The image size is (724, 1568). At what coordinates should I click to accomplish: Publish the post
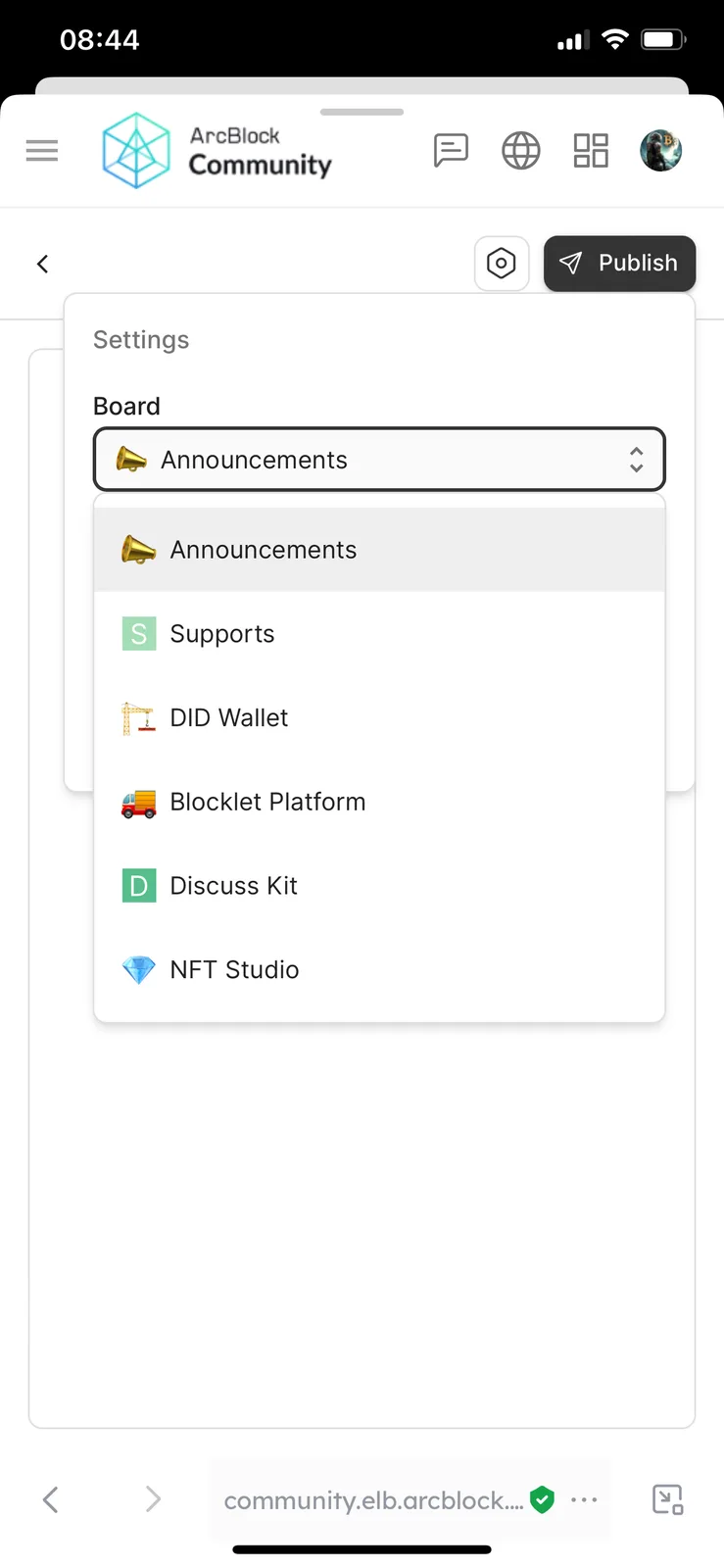pyautogui.click(x=619, y=264)
